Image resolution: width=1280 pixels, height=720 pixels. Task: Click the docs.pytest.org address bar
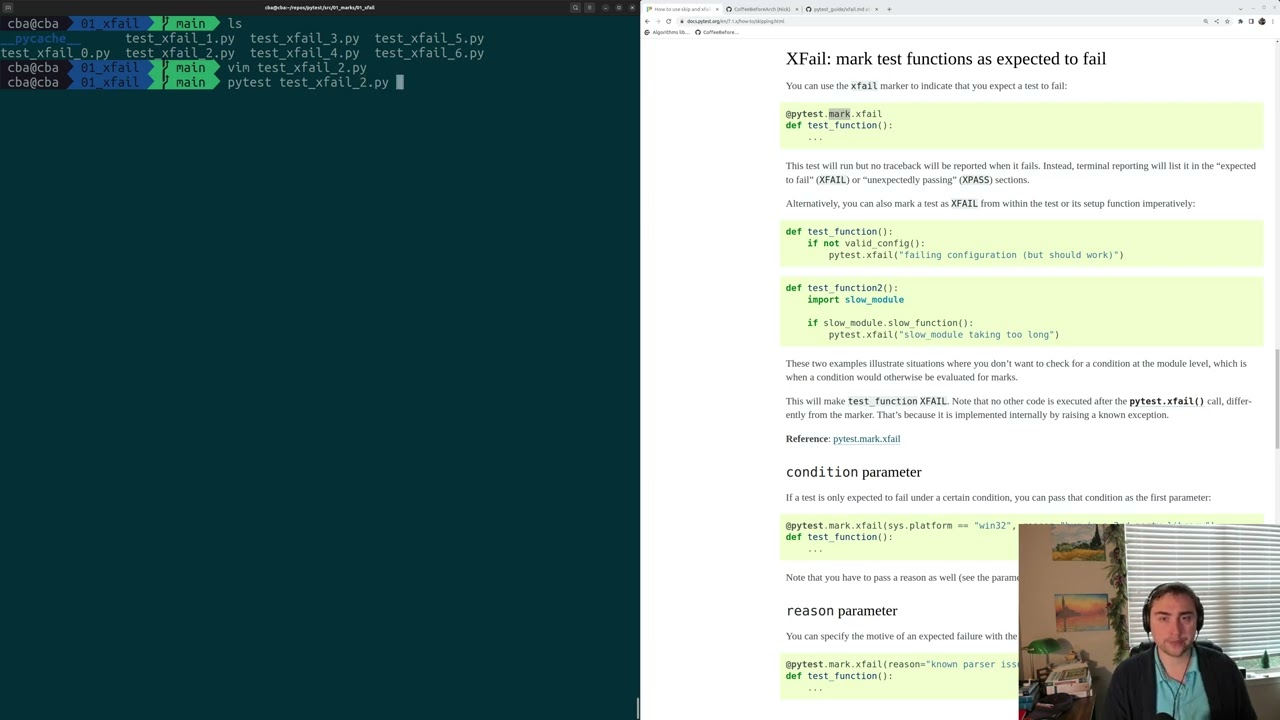tap(940, 21)
